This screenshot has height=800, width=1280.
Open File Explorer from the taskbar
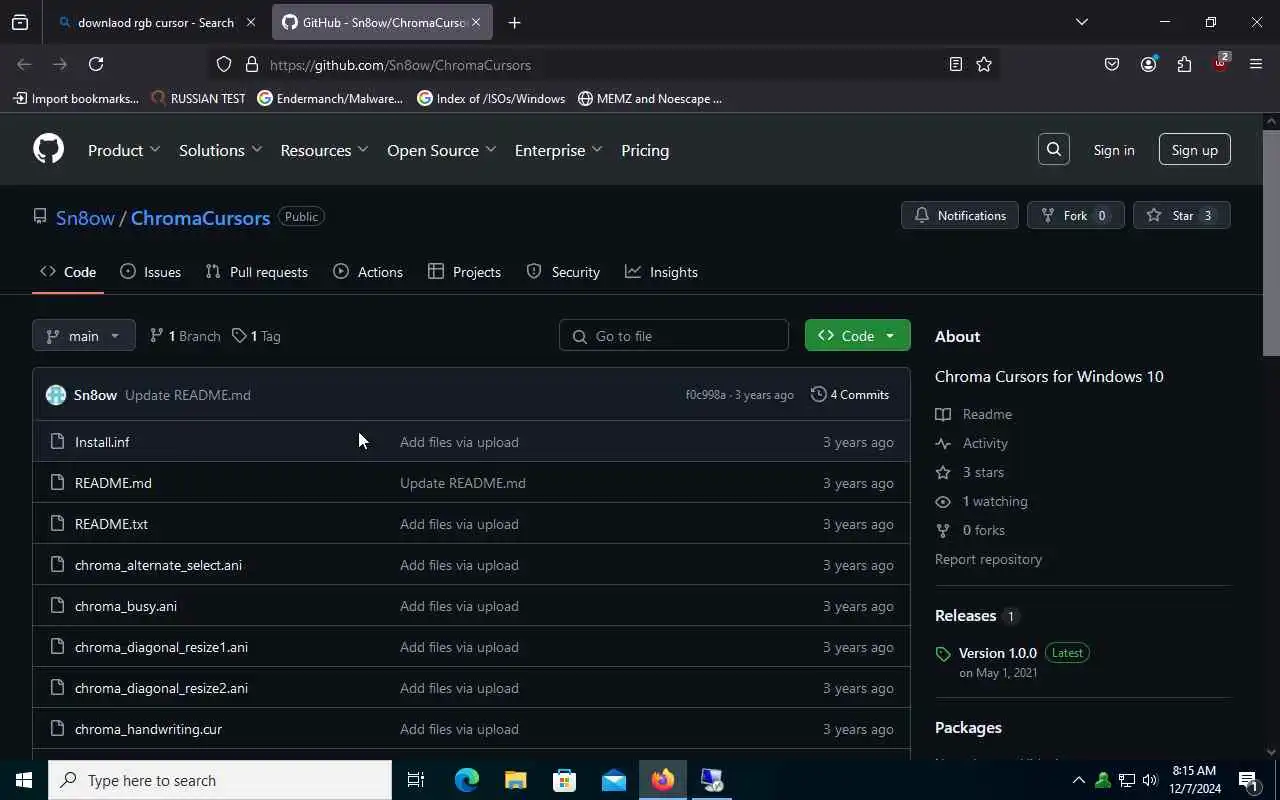pos(515,780)
